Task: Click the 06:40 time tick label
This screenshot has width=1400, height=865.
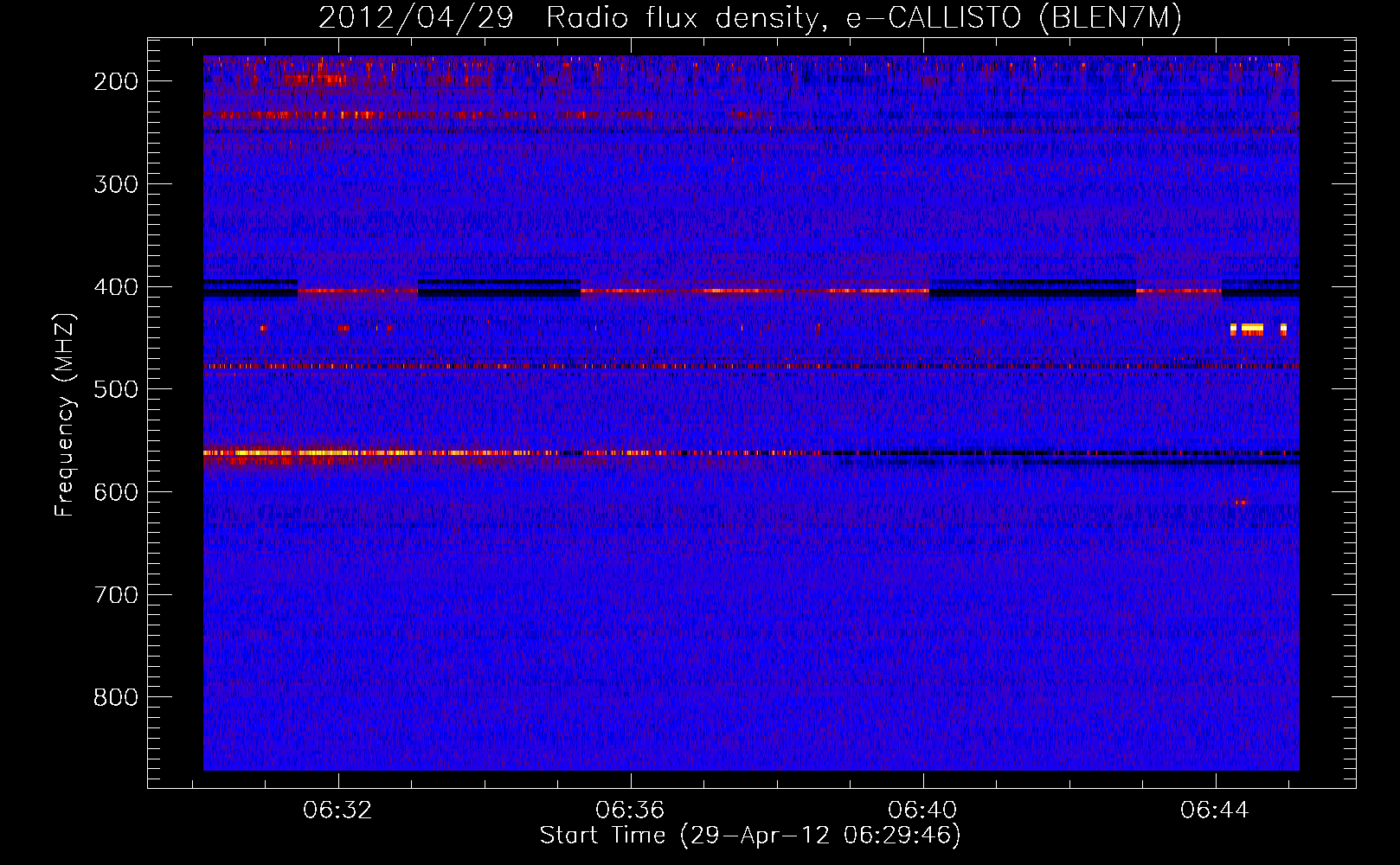Action: point(922,810)
